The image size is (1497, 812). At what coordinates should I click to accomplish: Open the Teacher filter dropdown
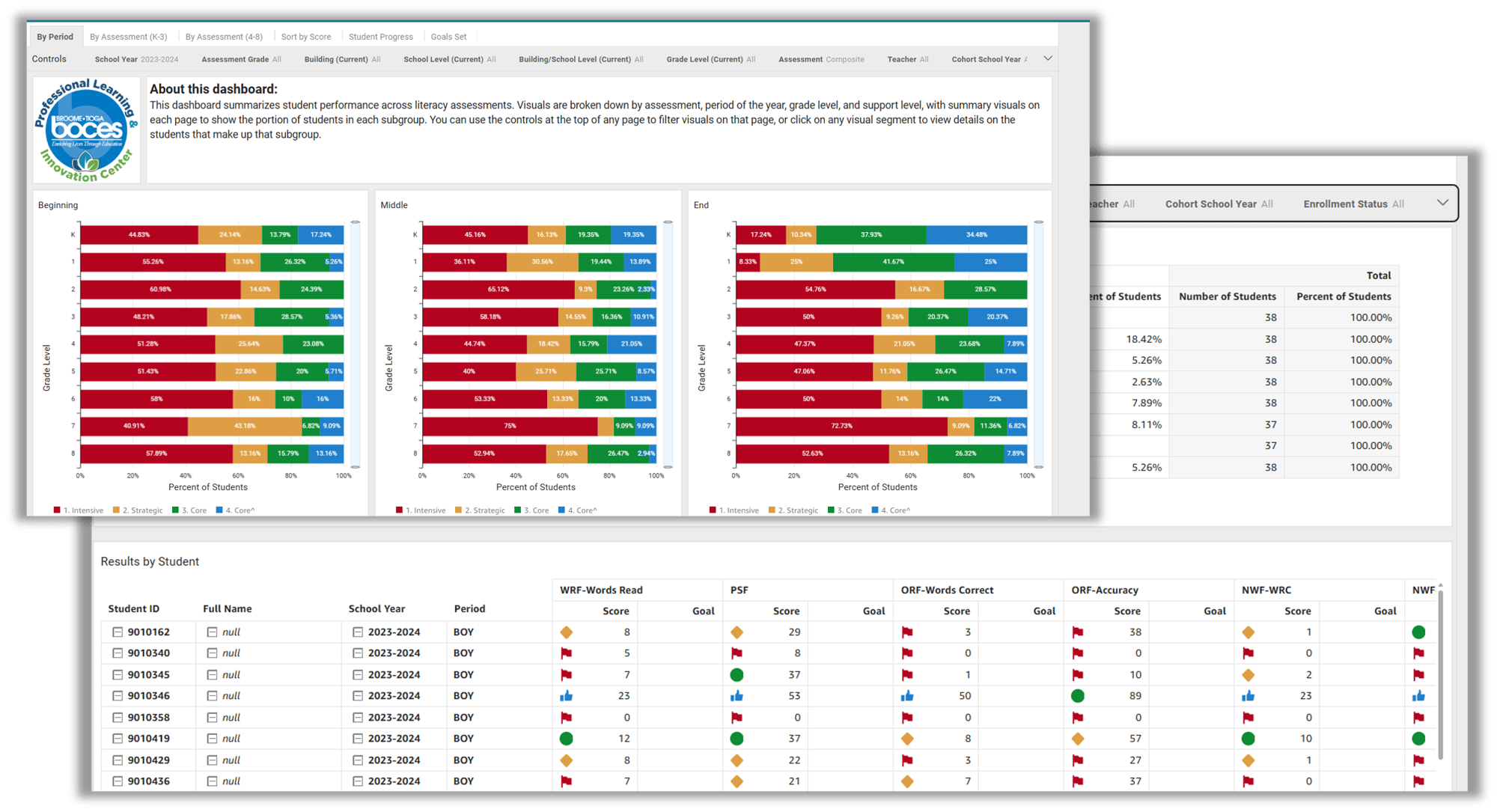coord(906,58)
